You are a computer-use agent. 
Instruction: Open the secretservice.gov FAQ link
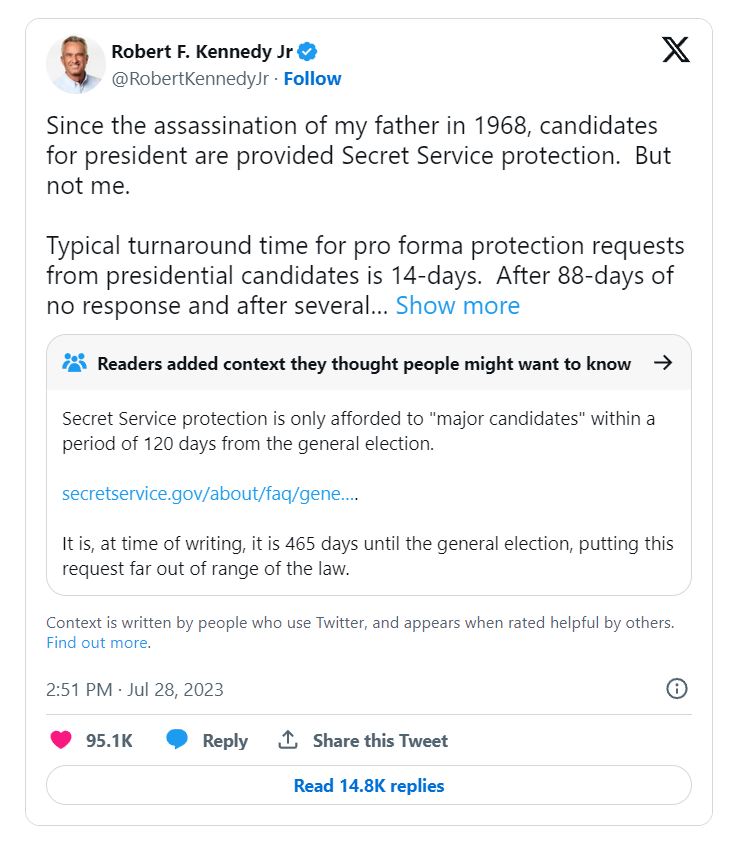click(210, 494)
